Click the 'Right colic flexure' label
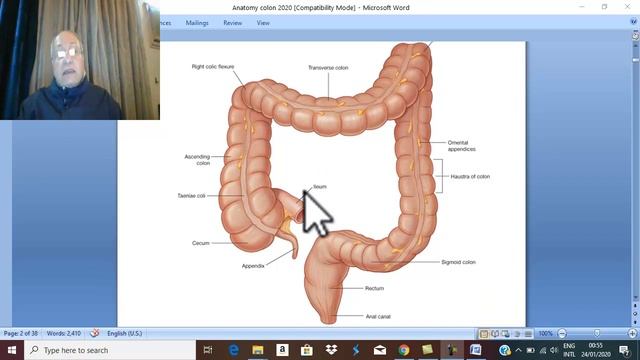This screenshot has width=640, height=360. (x=213, y=67)
